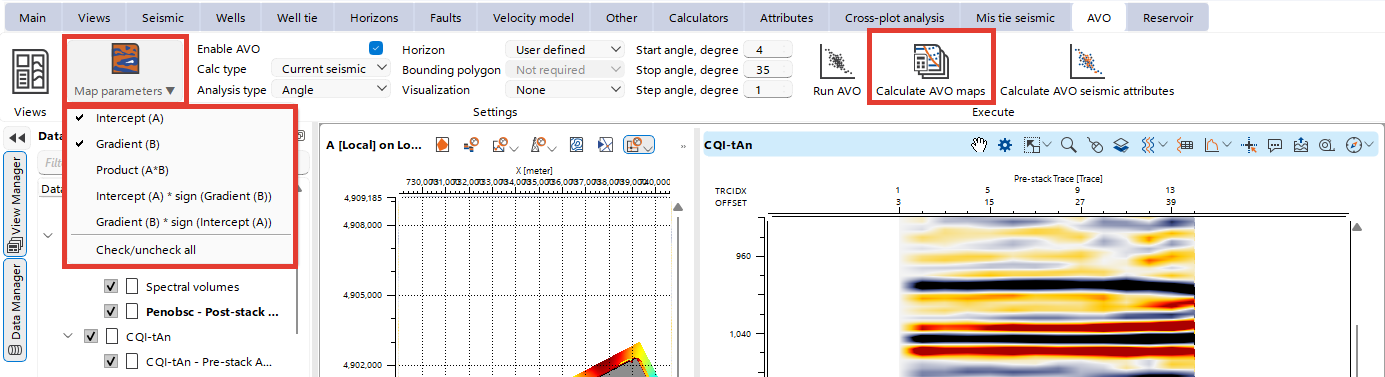This screenshot has height=377, width=1385.
Task: Open the View Manager side tab
Action: coord(16,203)
